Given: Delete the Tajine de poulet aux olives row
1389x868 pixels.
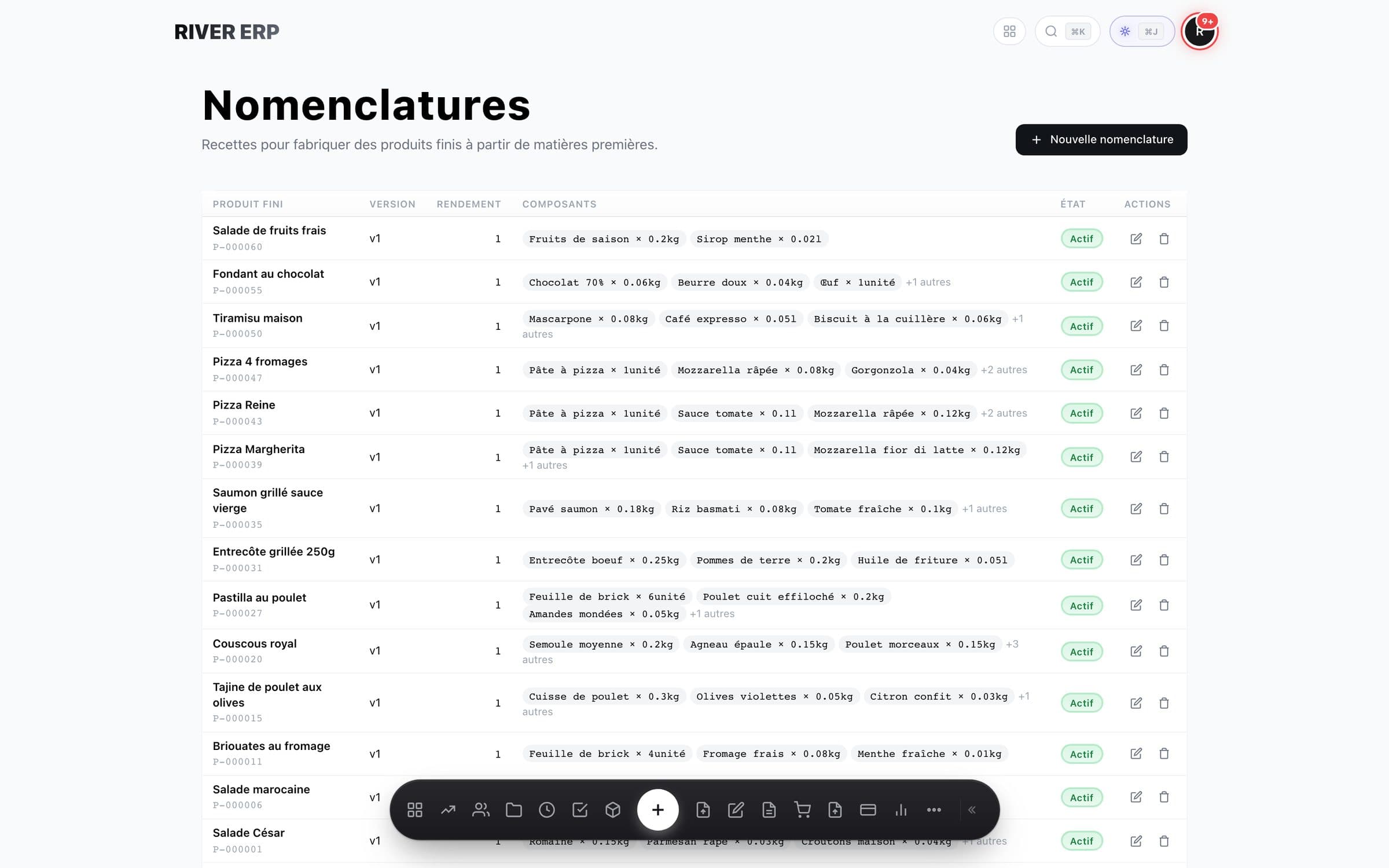Looking at the screenshot, I should (1164, 703).
